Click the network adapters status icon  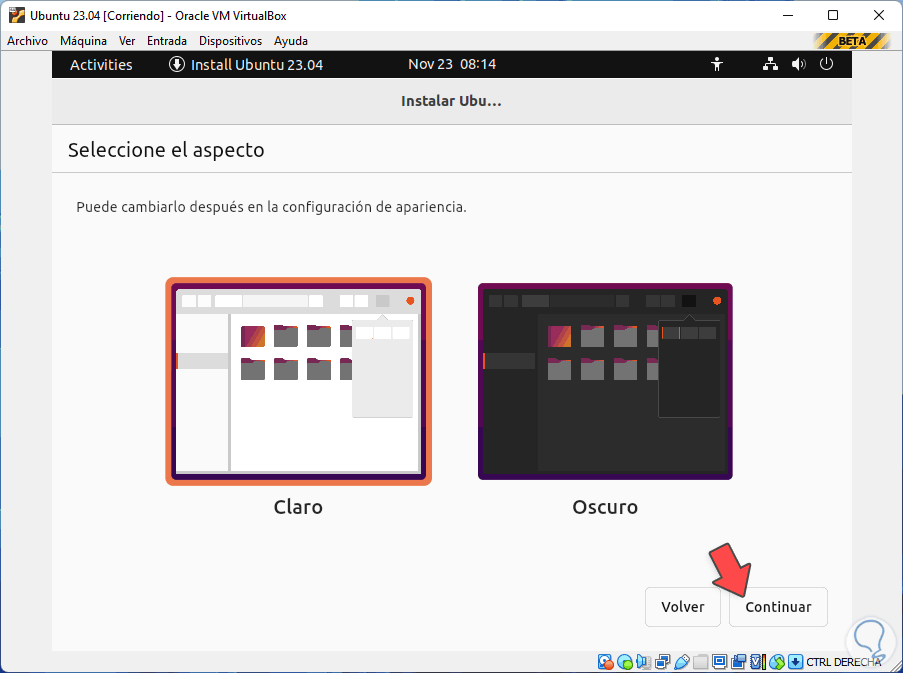663,662
